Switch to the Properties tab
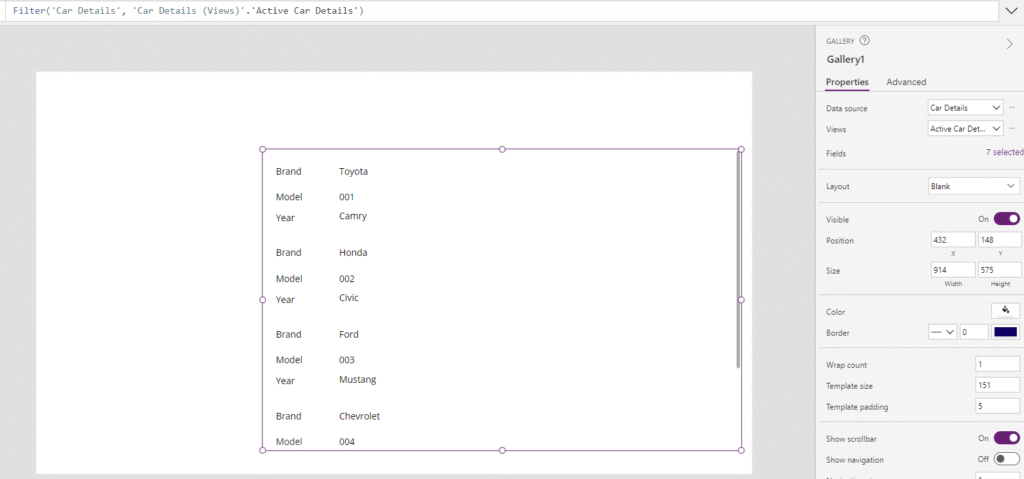This screenshot has width=1024, height=479. coord(847,82)
